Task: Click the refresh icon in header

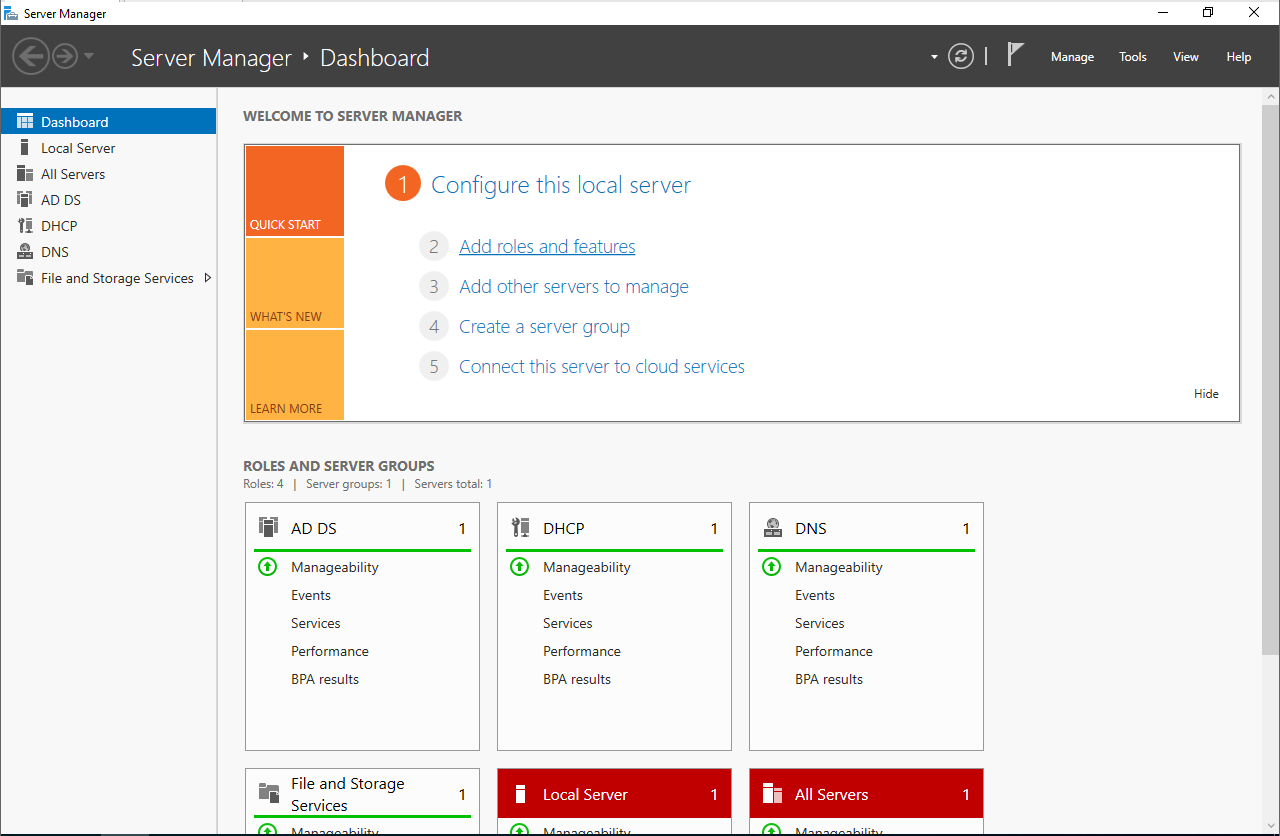Action: (961, 56)
